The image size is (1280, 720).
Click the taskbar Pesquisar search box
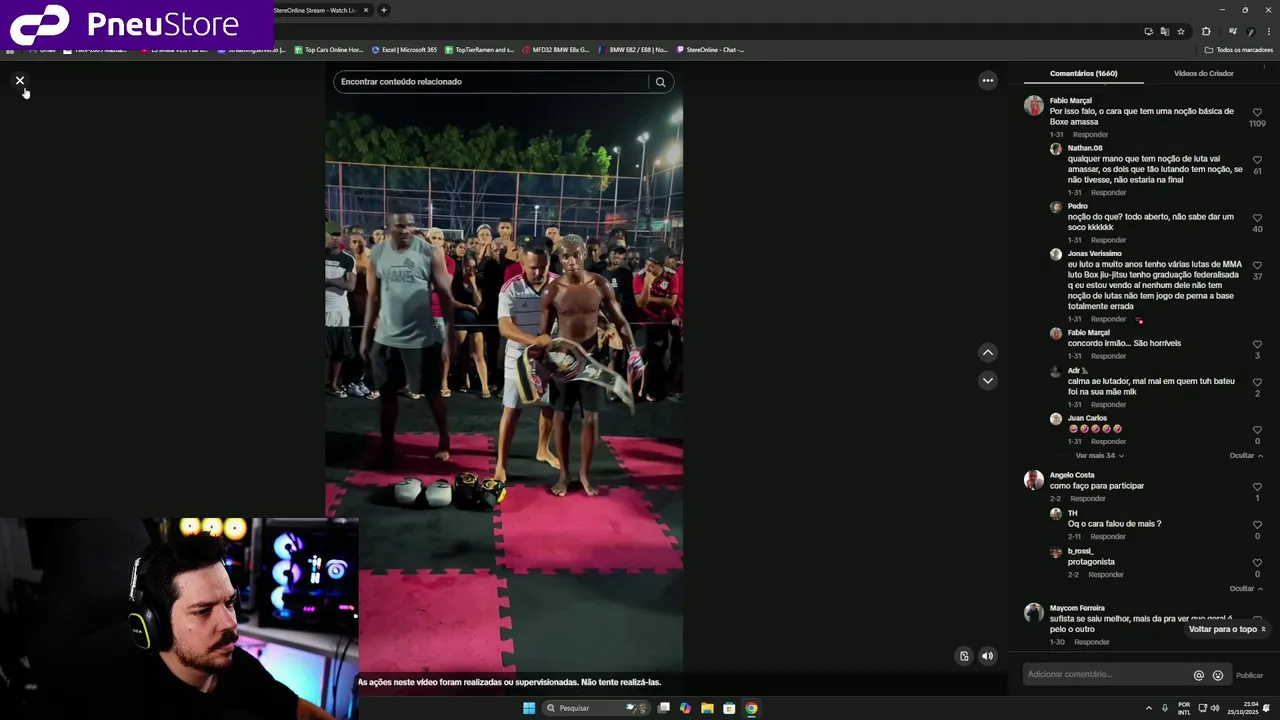[596, 708]
